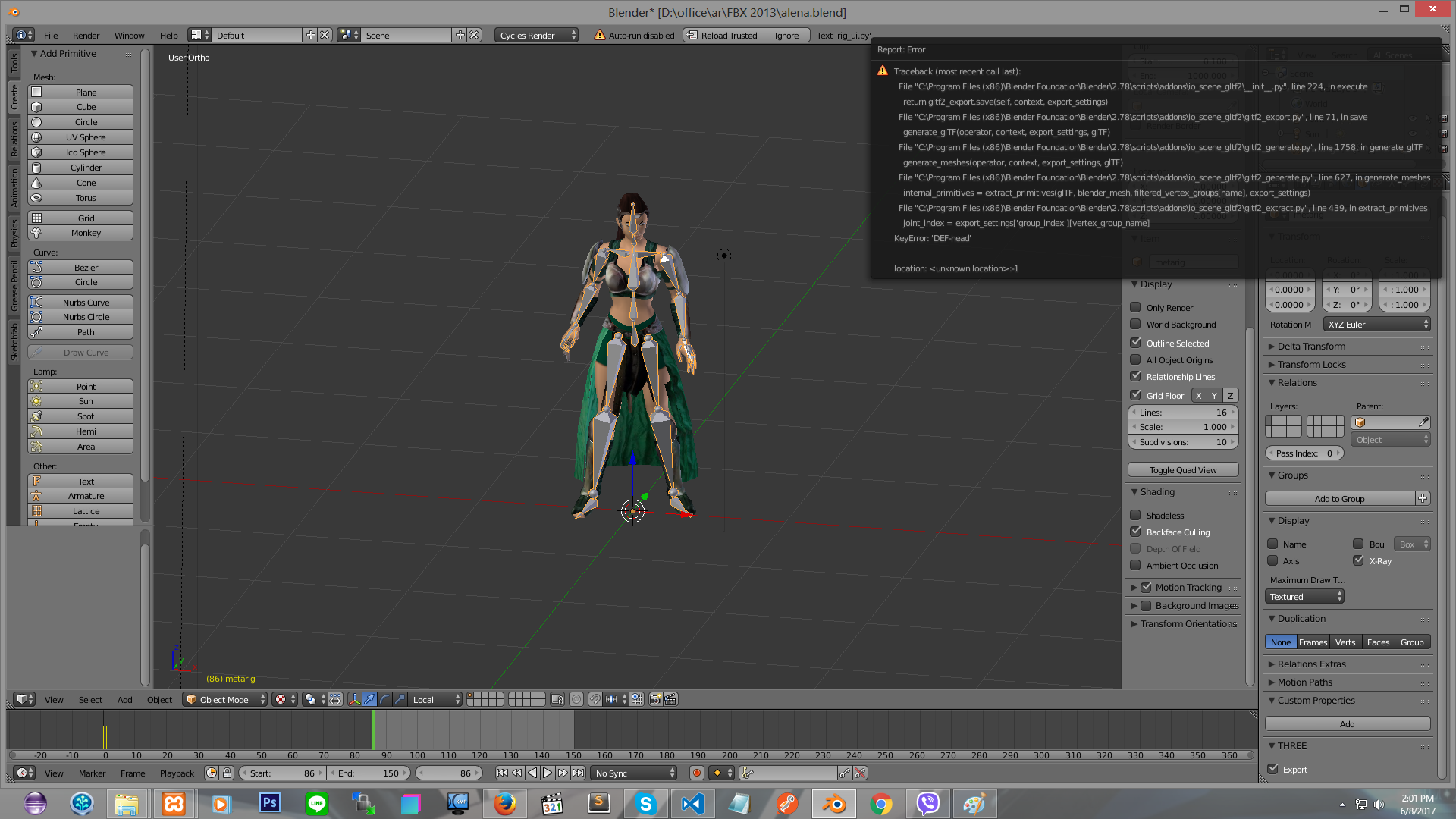1456x819 pixels.
Task: Open Window menu
Action: [x=129, y=35]
